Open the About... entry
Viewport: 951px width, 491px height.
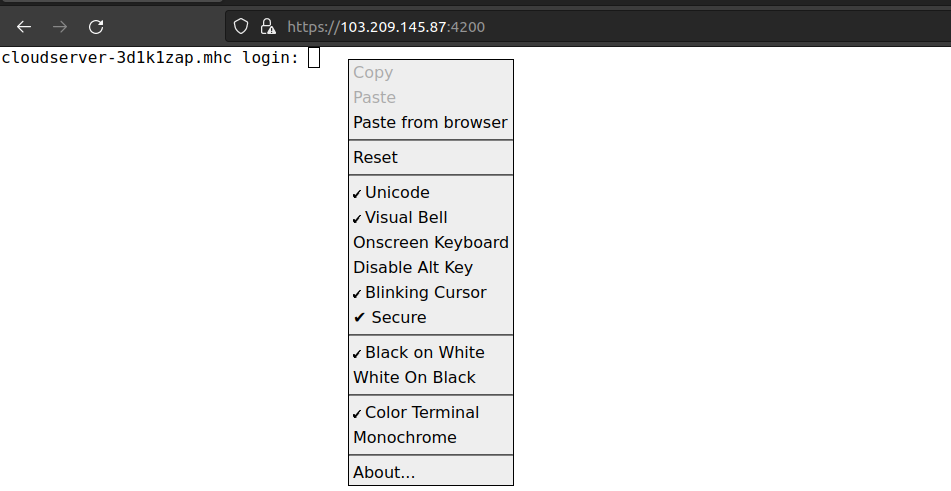431,472
